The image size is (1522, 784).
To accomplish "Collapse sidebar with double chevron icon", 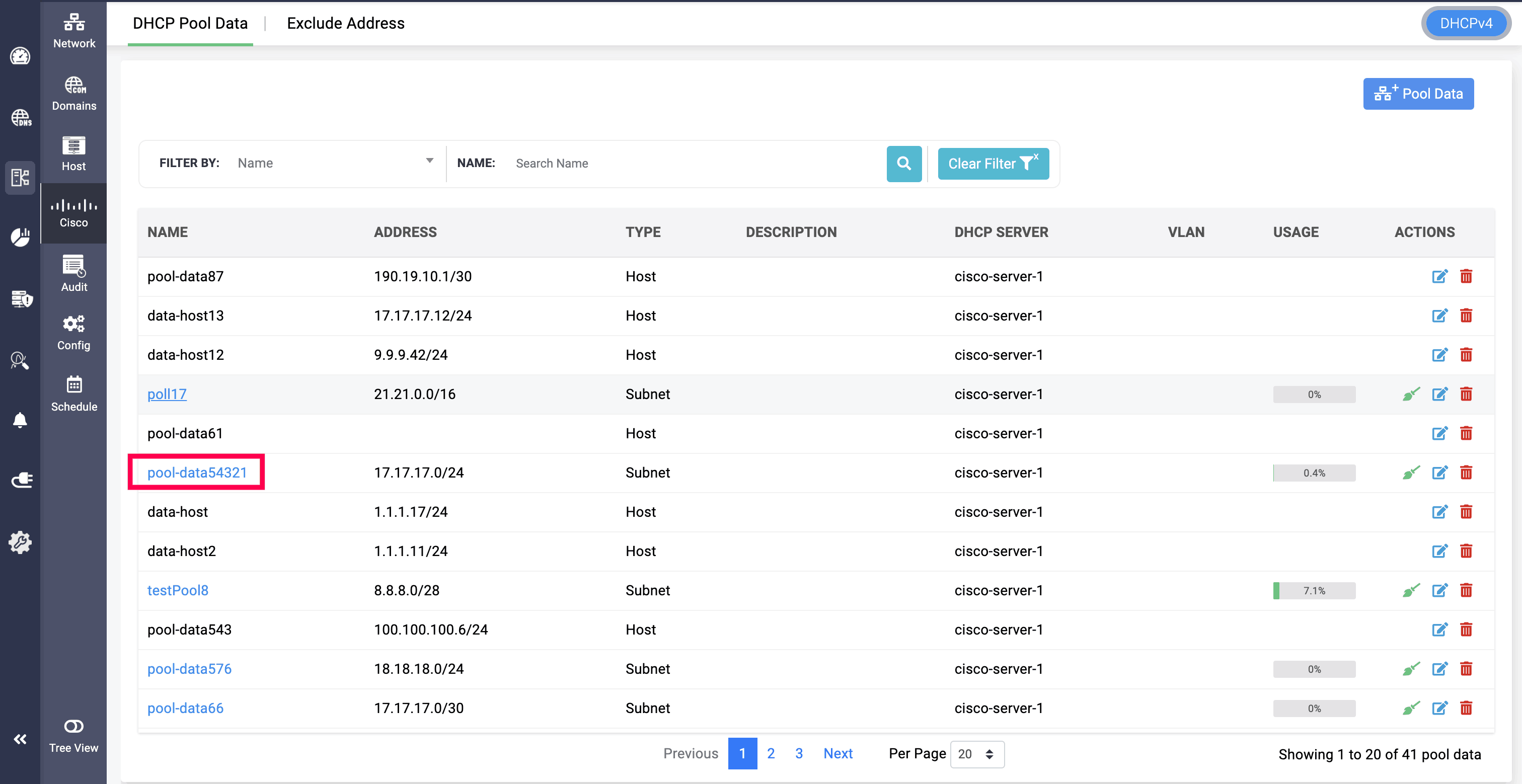I will click(x=20, y=739).
